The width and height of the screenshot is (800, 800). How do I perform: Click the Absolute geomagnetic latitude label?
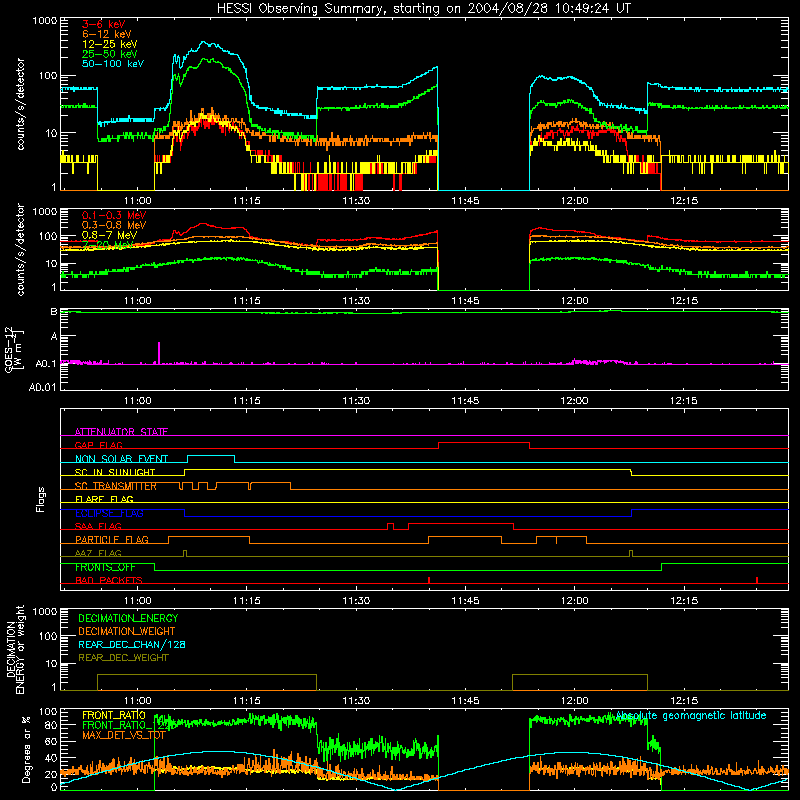[690, 715]
